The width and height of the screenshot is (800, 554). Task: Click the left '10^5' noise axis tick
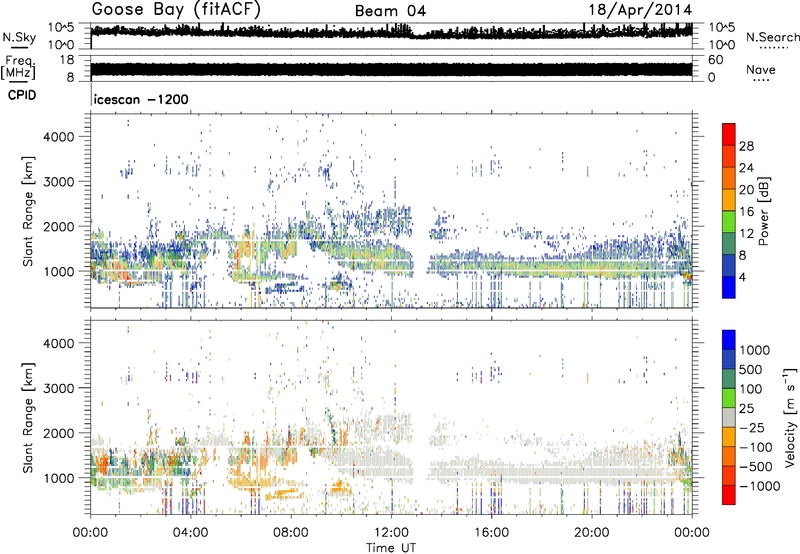61,28
